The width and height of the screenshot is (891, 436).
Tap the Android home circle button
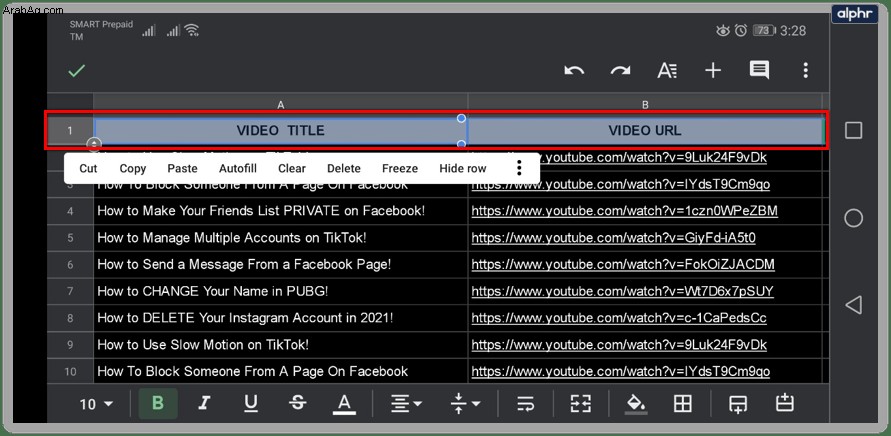pos(853,218)
